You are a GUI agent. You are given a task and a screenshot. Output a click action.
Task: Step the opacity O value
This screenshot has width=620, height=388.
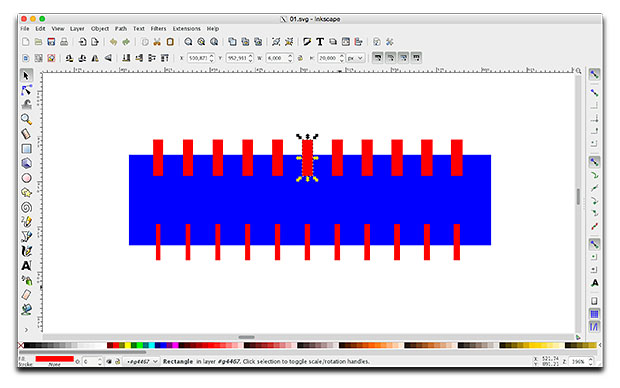pos(100,362)
